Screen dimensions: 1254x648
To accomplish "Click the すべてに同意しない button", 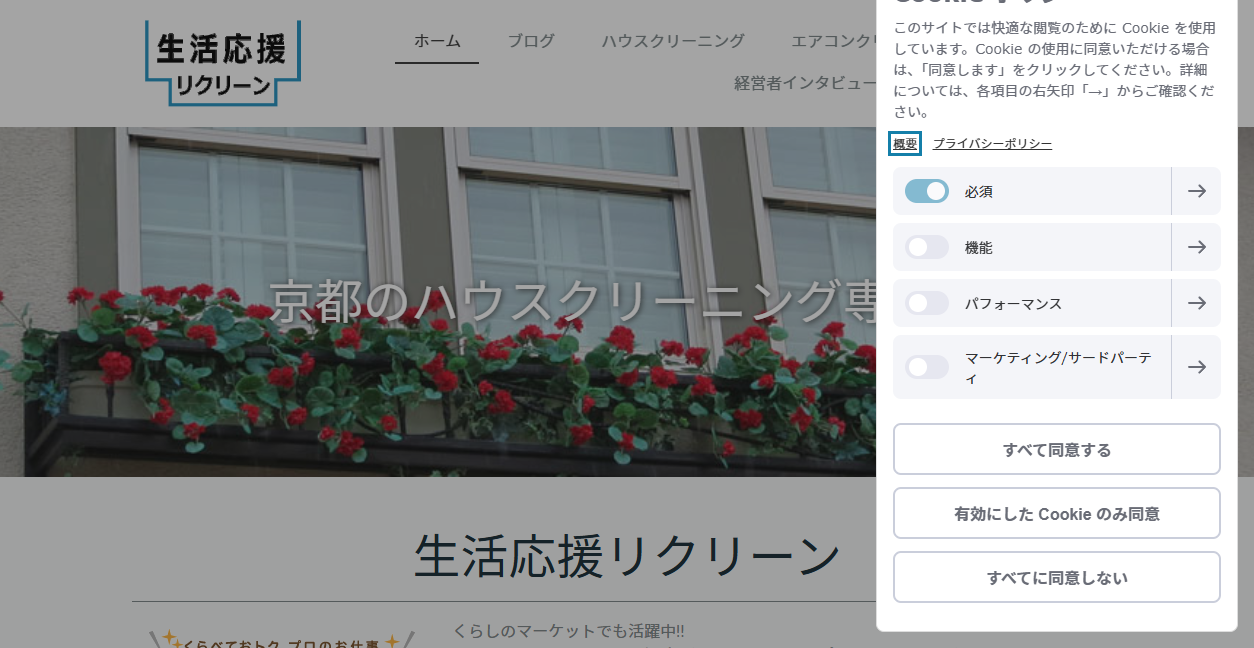I will (x=1056, y=577).
